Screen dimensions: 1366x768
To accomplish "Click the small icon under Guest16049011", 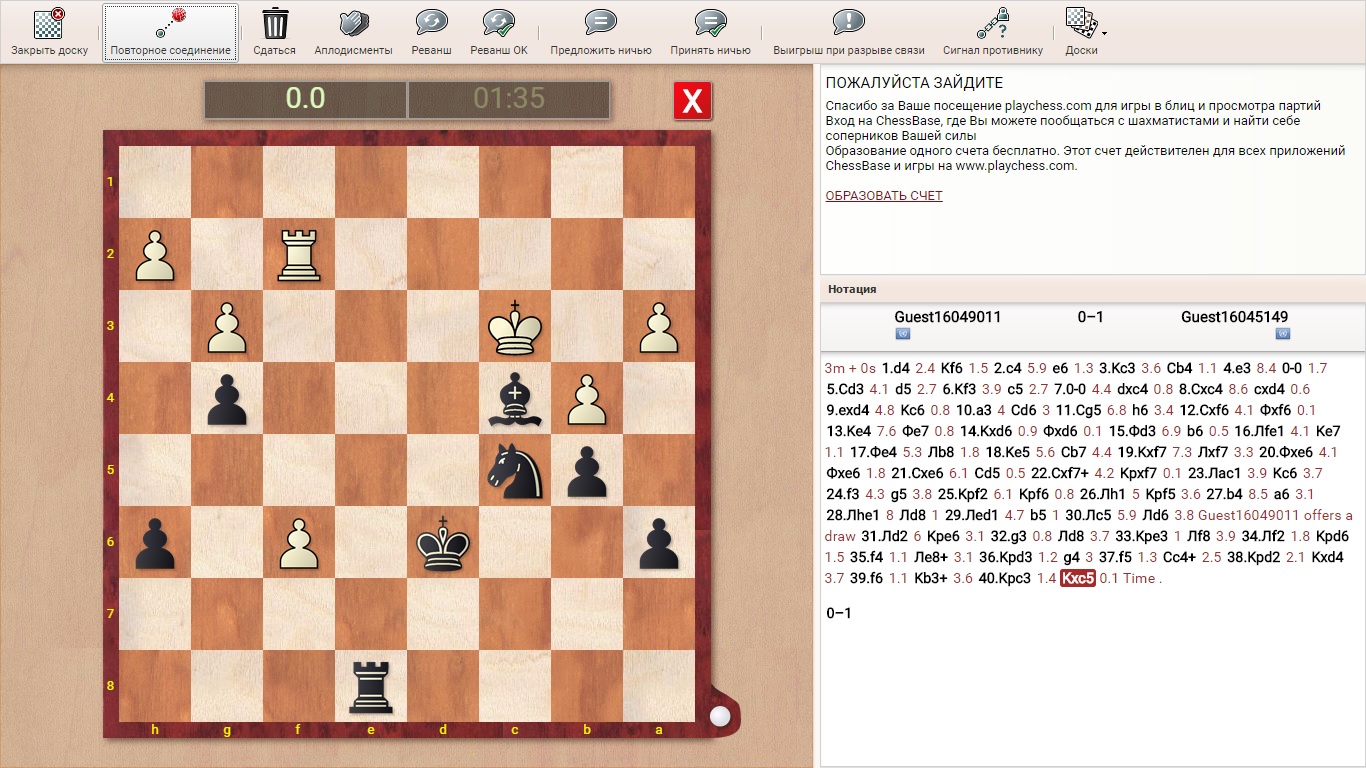I will 902,334.
